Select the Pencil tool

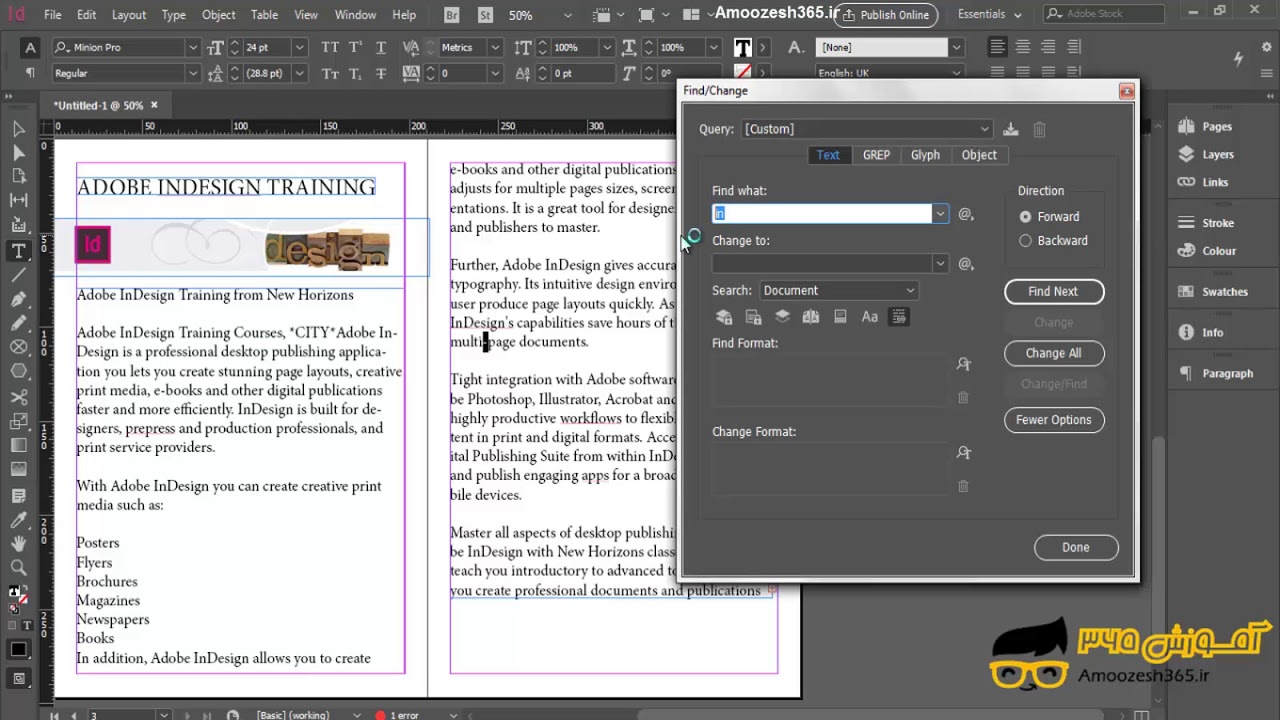18,323
